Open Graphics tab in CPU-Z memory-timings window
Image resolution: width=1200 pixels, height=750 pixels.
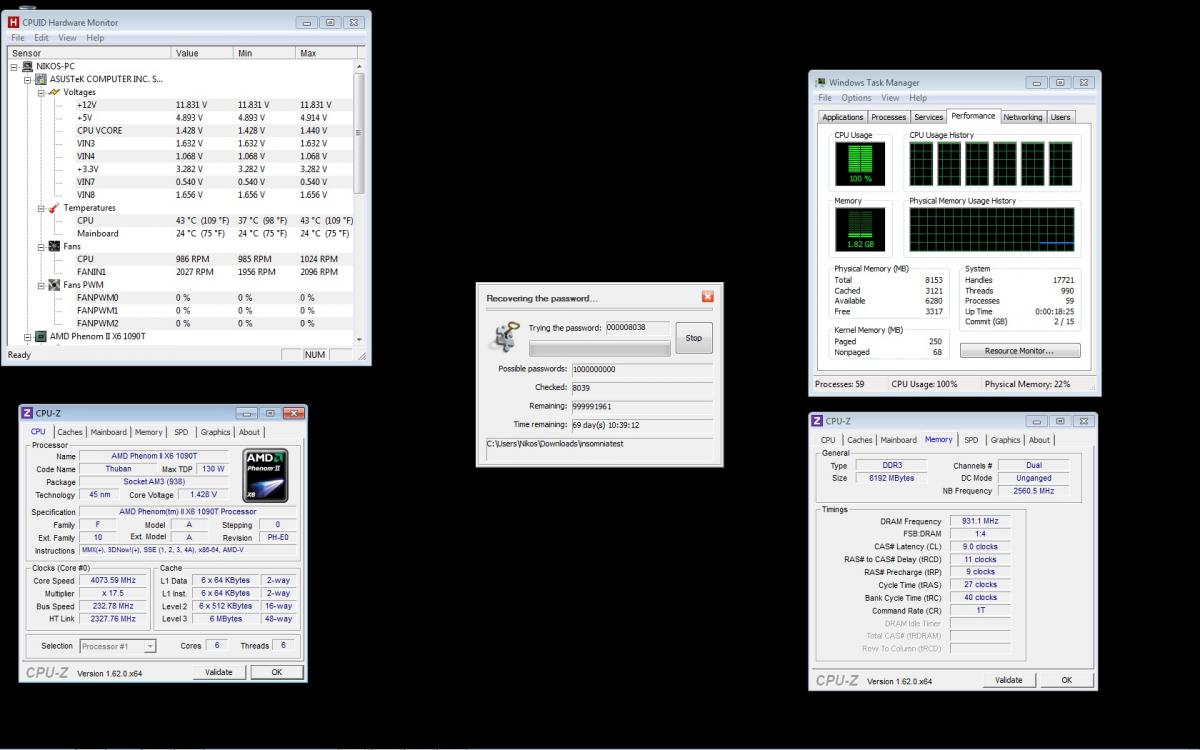click(1005, 440)
